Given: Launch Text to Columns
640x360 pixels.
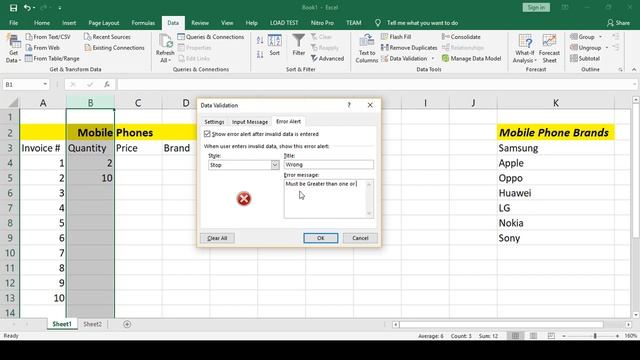Looking at the screenshot, I should coord(367,49).
